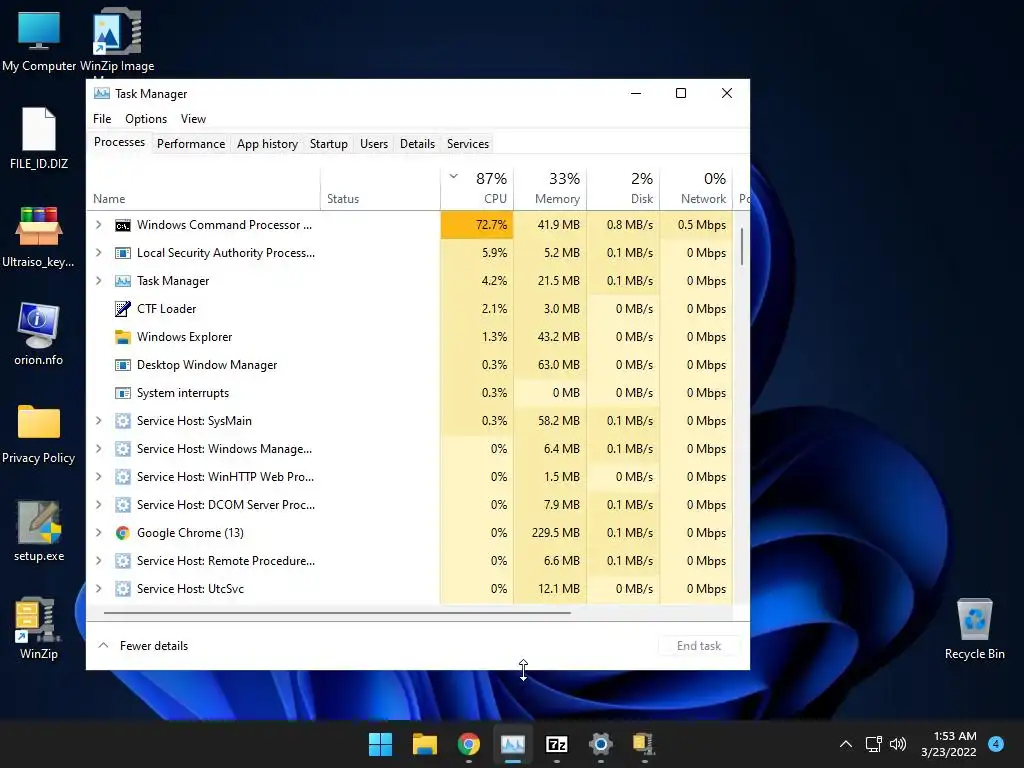The width and height of the screenshot is (1024, 768).
Task: Sort processes by the Network column
Action: tap(697, 189)
